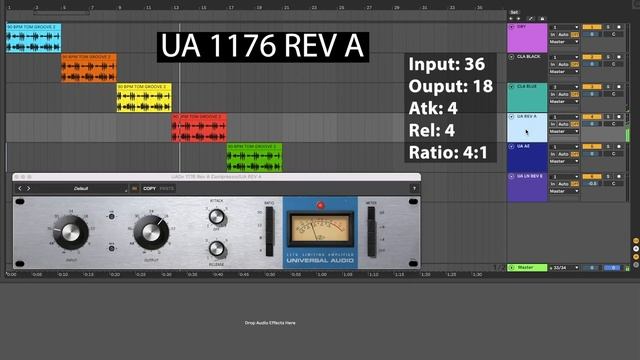Toggle the CLA BLACK track activator
The width and height of the screenshot is (640, 360).
click(592, 57)
